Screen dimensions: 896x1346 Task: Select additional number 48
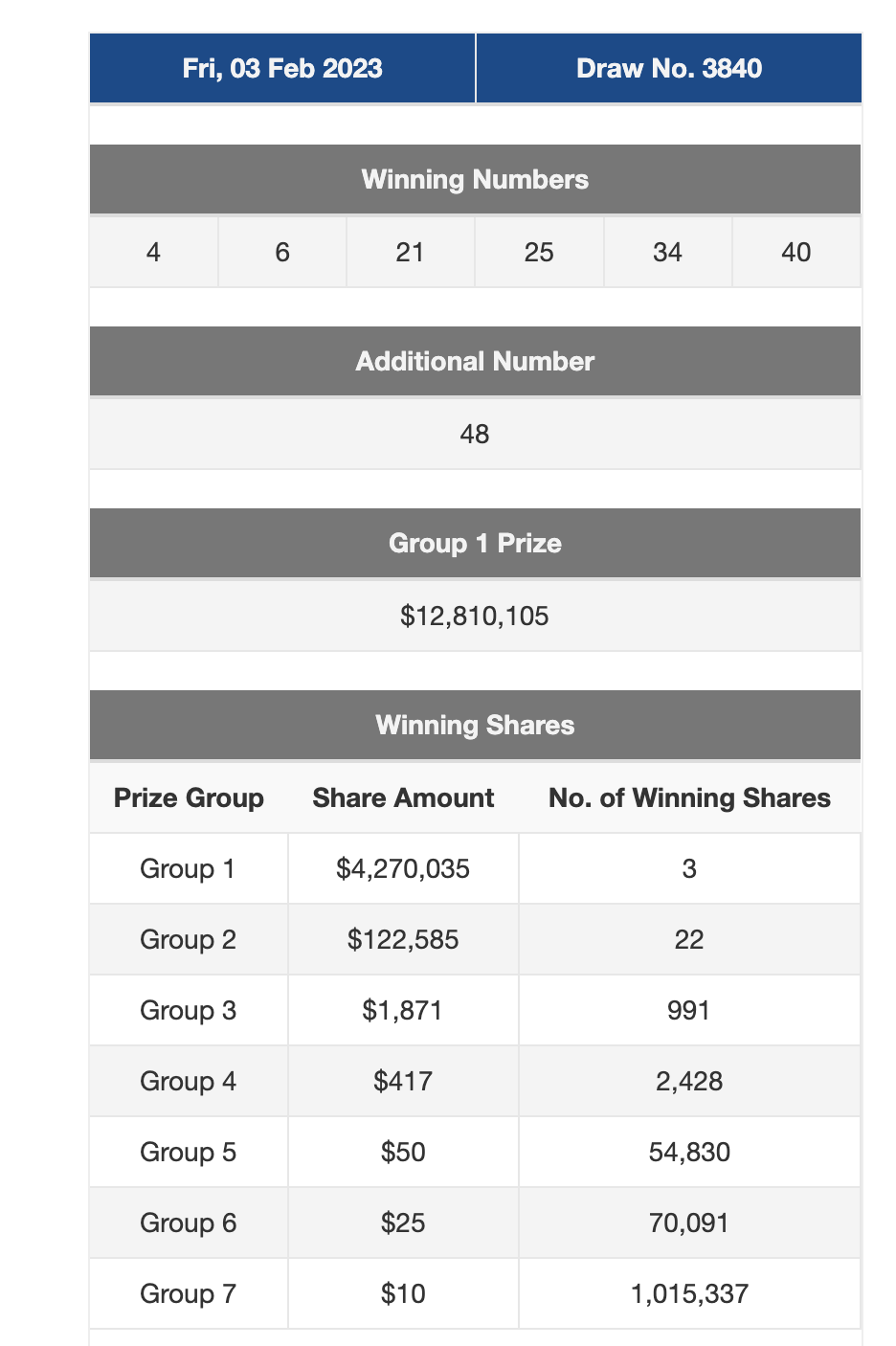[x=475, y=434]
